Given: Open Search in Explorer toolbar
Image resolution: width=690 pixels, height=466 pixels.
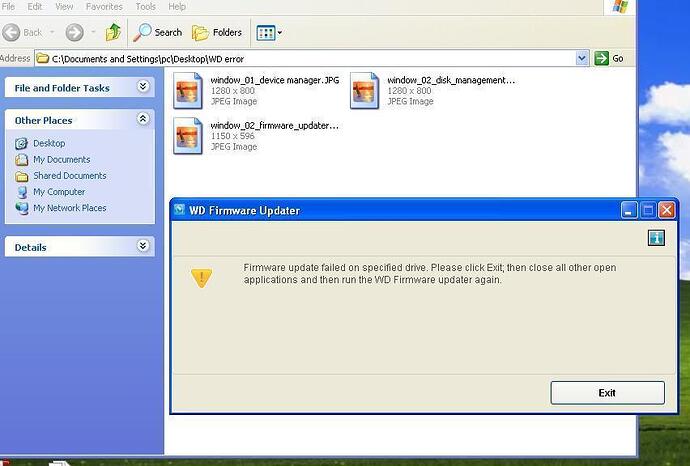Looking at the screenshot, I should (158, 32).
